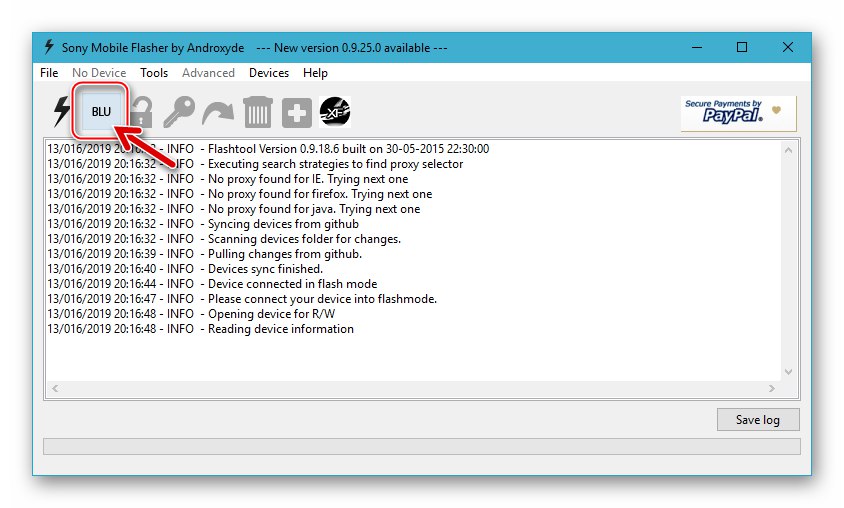Select the "No proxy found for java" log line
Image resolution: width=844 pixels, height=508 pixels.
point(234,209)
